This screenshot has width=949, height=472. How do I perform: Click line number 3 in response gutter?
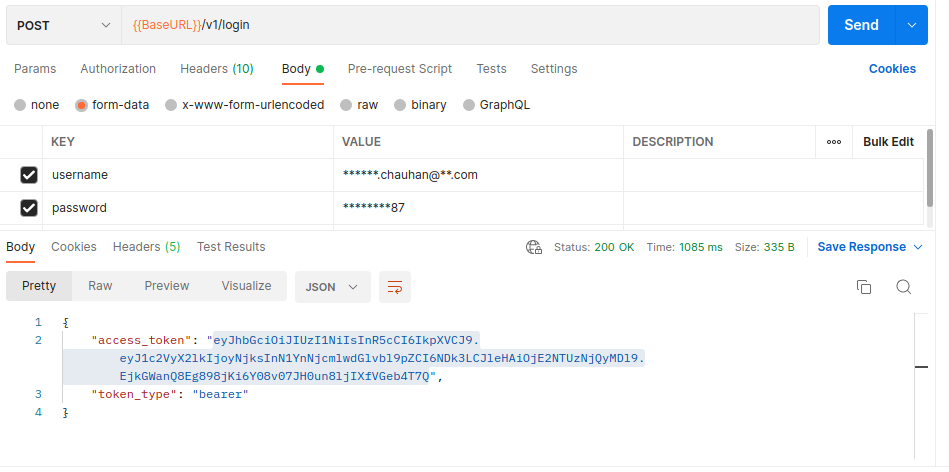pos(39,395)
